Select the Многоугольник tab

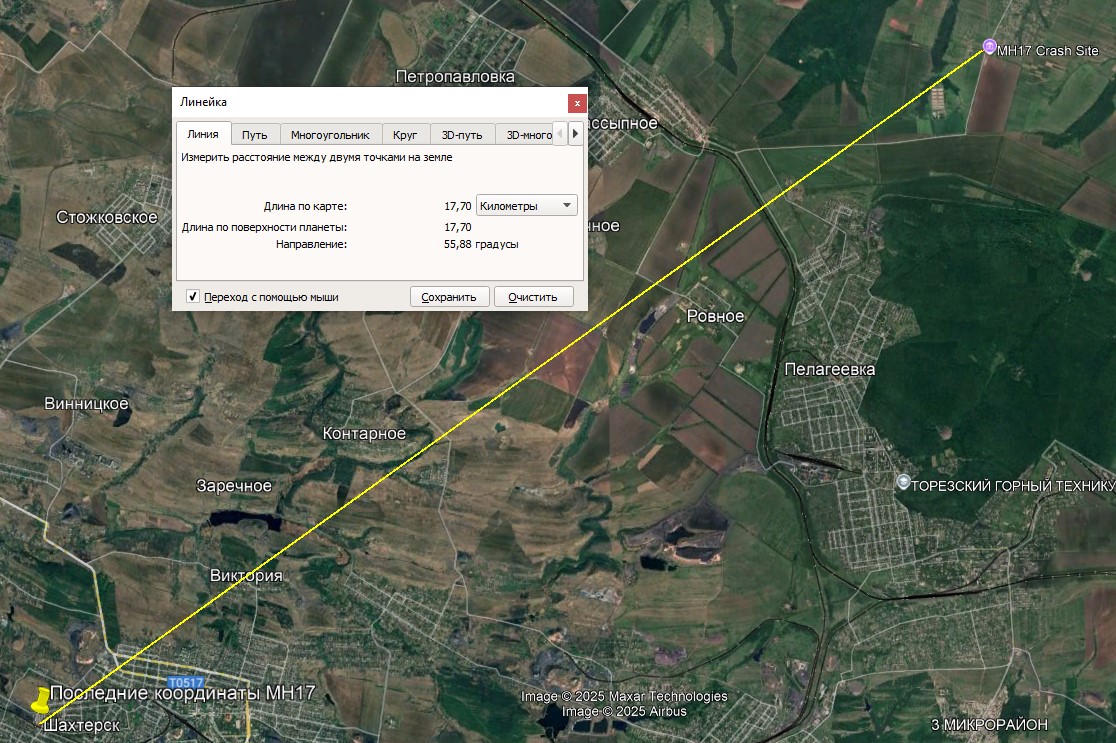[x=330, y=135]
